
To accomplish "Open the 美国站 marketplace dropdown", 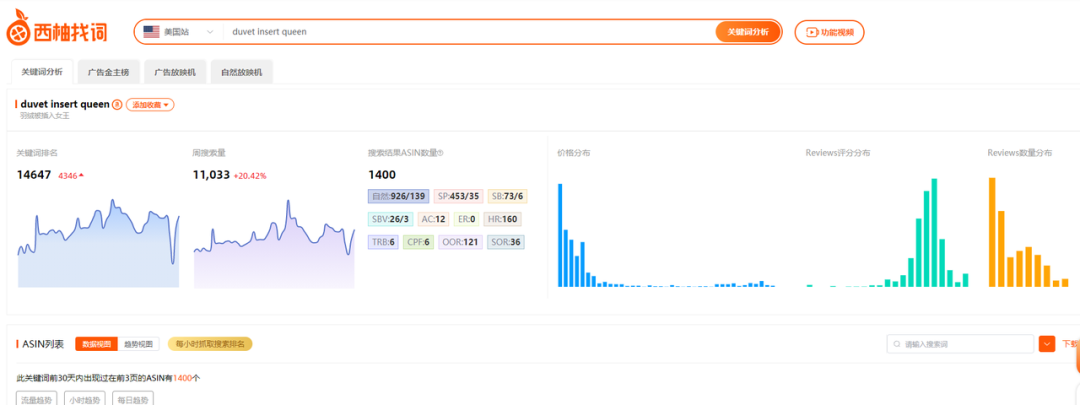I will (178, 32).
